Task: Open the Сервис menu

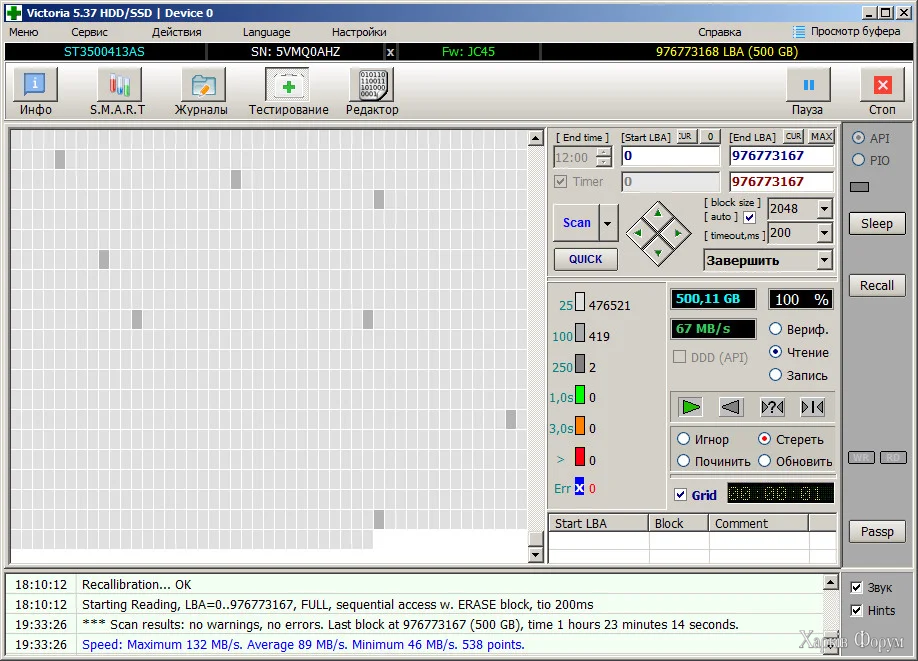Action: pos(90,32)
